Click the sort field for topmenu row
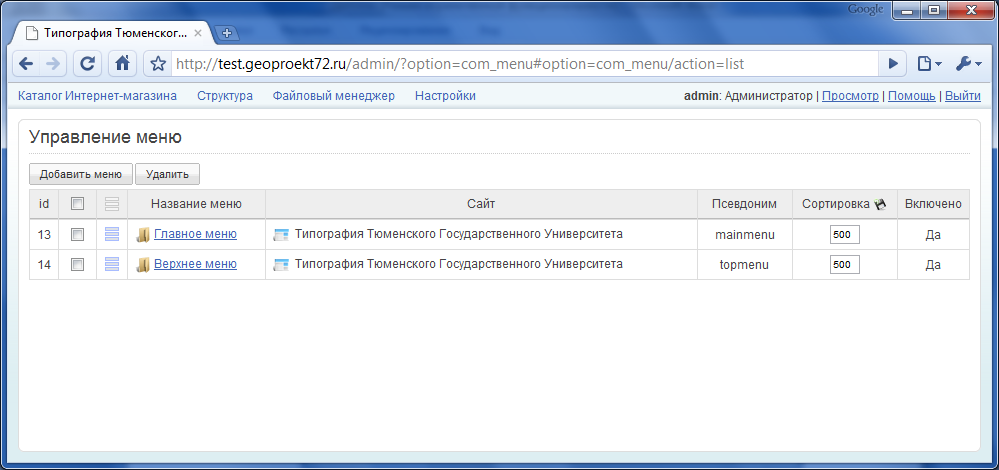 pos(845,264)
